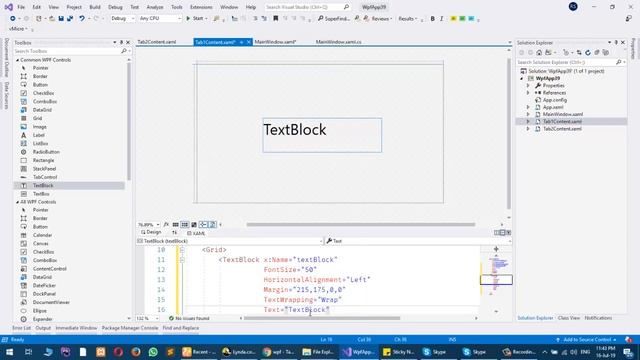Open the File menu

pyautogui.click(x=21, y=7)
